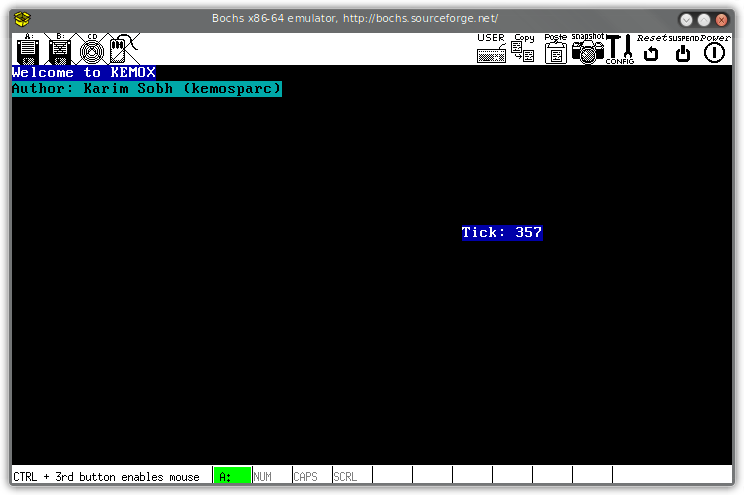Screen dimensions: 744x495
Task: Close the Bochs emulator window
Action: point(722,19)
